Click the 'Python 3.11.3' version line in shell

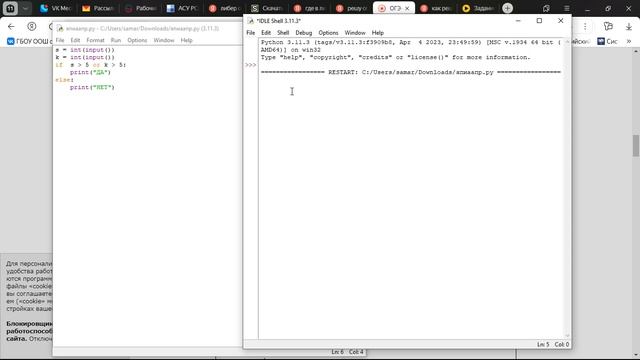pos(411,42)
